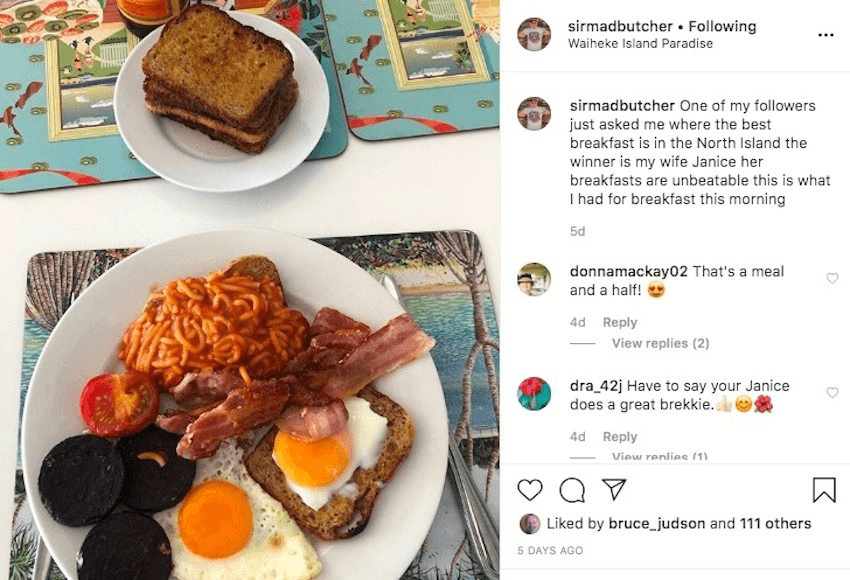Open dra_42j's profile avatar
The height and width of the screenshot is (580, 850).
point(534,394)
